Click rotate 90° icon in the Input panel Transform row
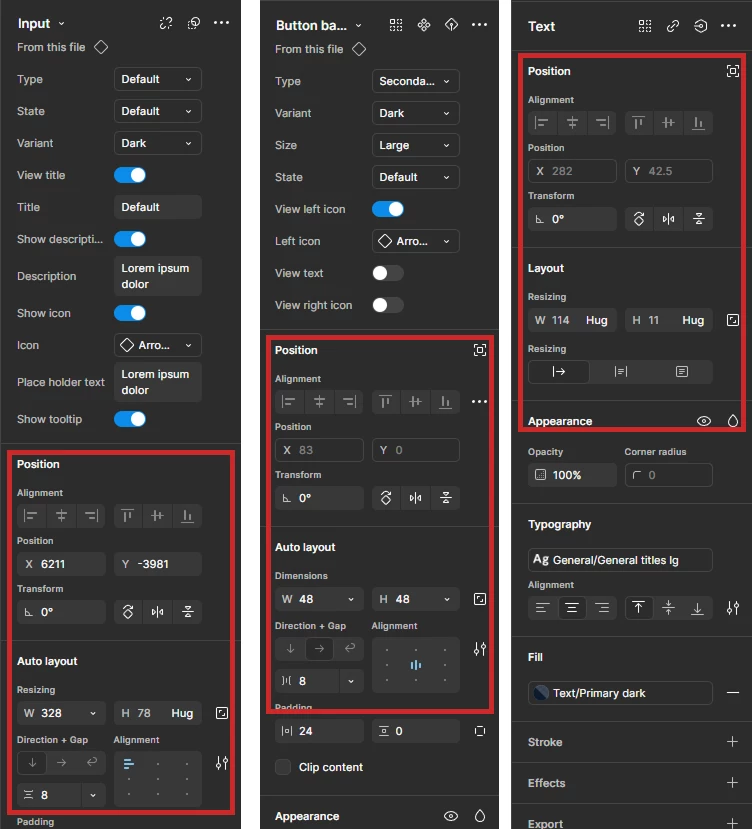The image size is (752, 829). [x=128, y=612]
